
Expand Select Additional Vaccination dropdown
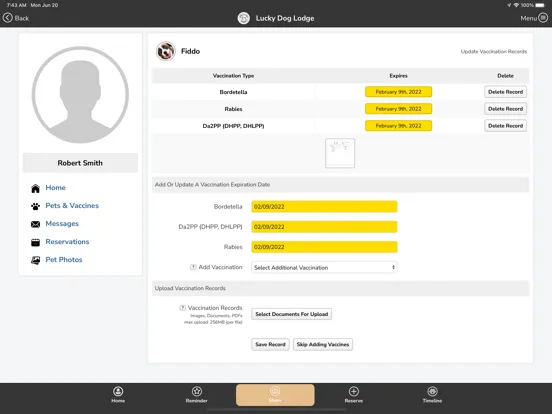[x=324, y=268]
